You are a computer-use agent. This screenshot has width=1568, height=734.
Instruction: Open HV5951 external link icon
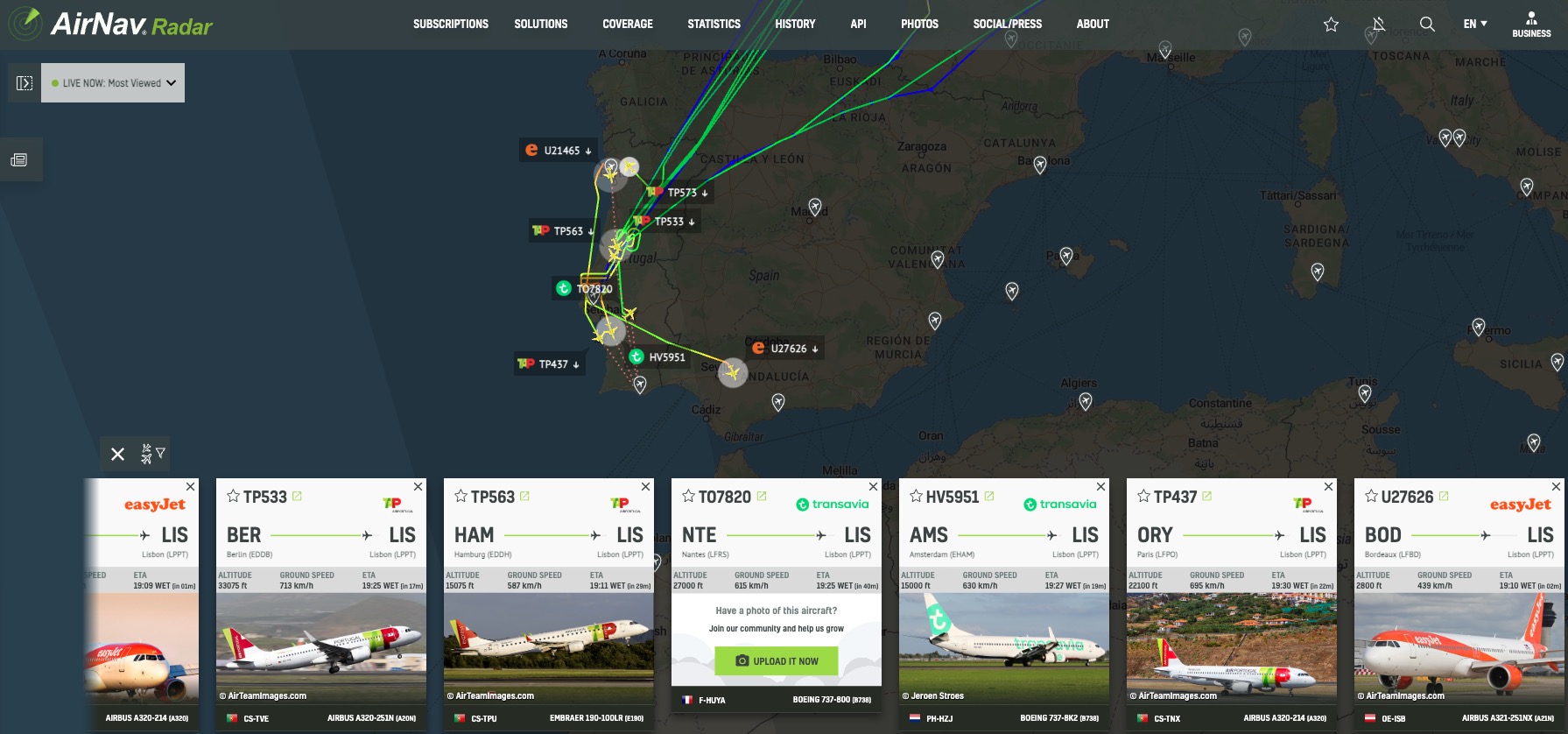tap(989, 496)
